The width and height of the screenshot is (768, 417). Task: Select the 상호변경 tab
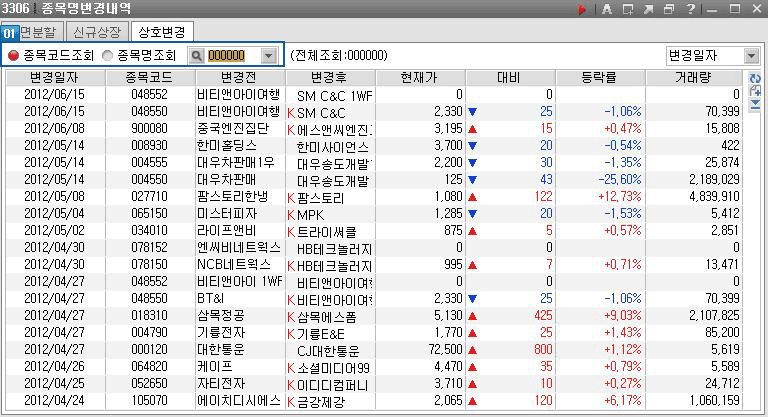coord(162,32)
